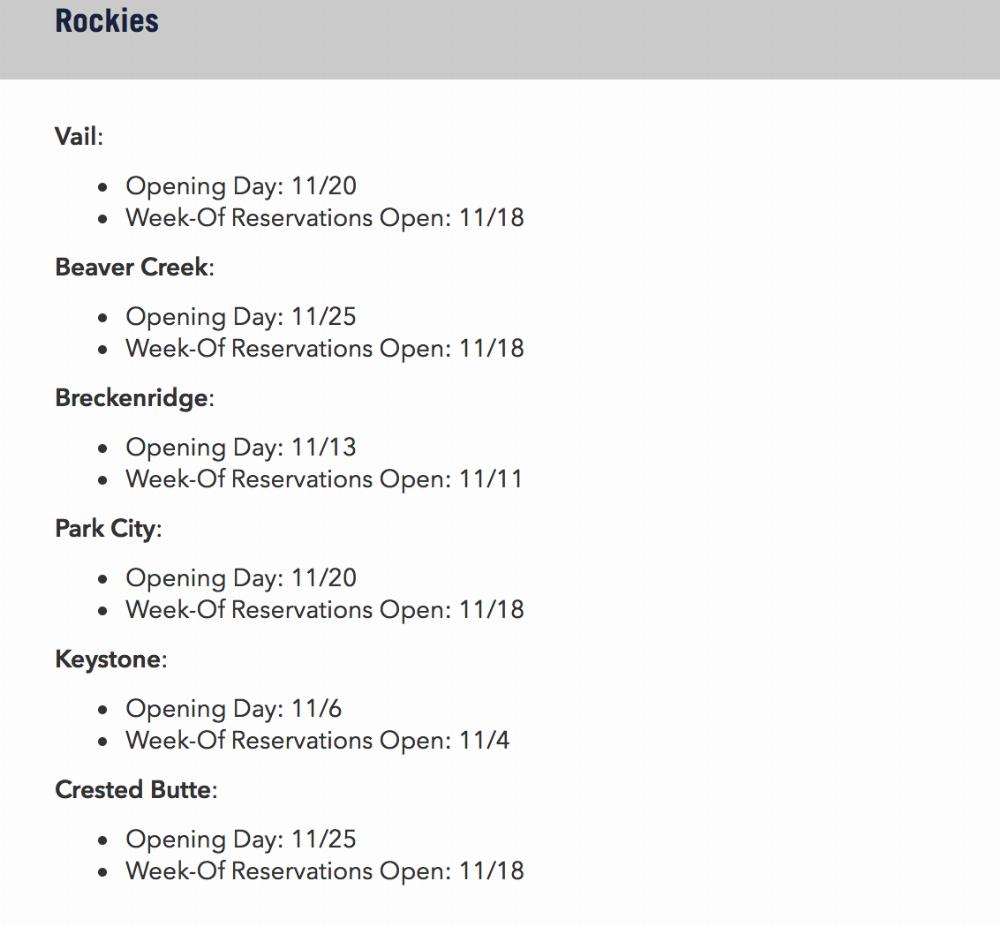Click the Rockies section heading
The width and height of the screenshot is (1000, 926).
tap(107, 20)
